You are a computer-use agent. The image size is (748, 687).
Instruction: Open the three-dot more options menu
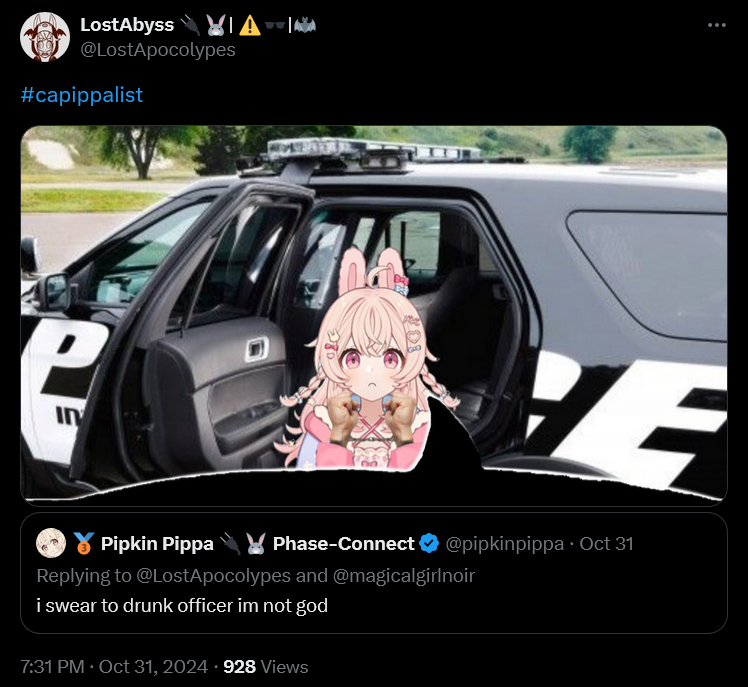tap(717, 25)
